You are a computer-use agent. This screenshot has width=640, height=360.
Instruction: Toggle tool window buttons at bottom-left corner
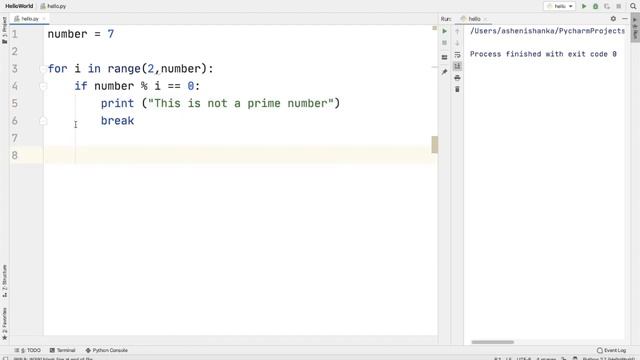tap(5, 358)
